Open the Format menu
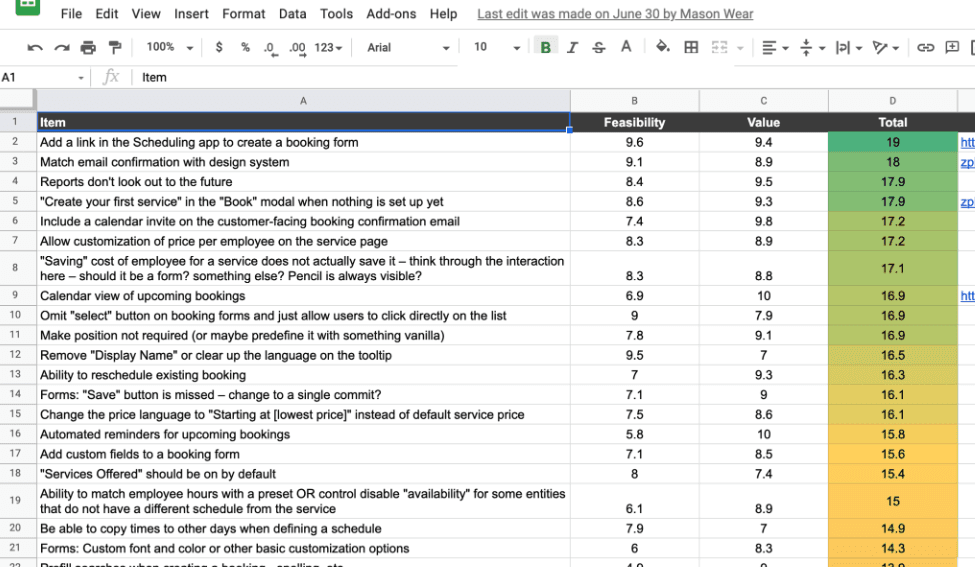 click(x=244, y=14)
